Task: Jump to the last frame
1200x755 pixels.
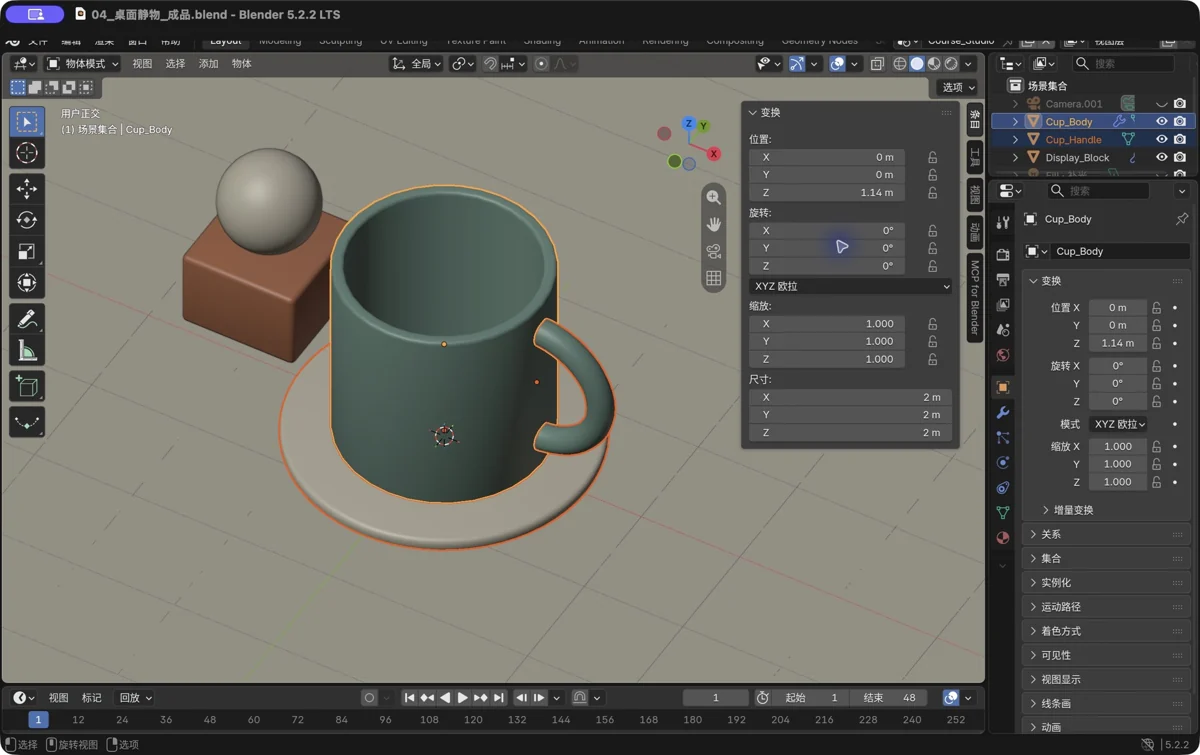Action: click(498, 698)
